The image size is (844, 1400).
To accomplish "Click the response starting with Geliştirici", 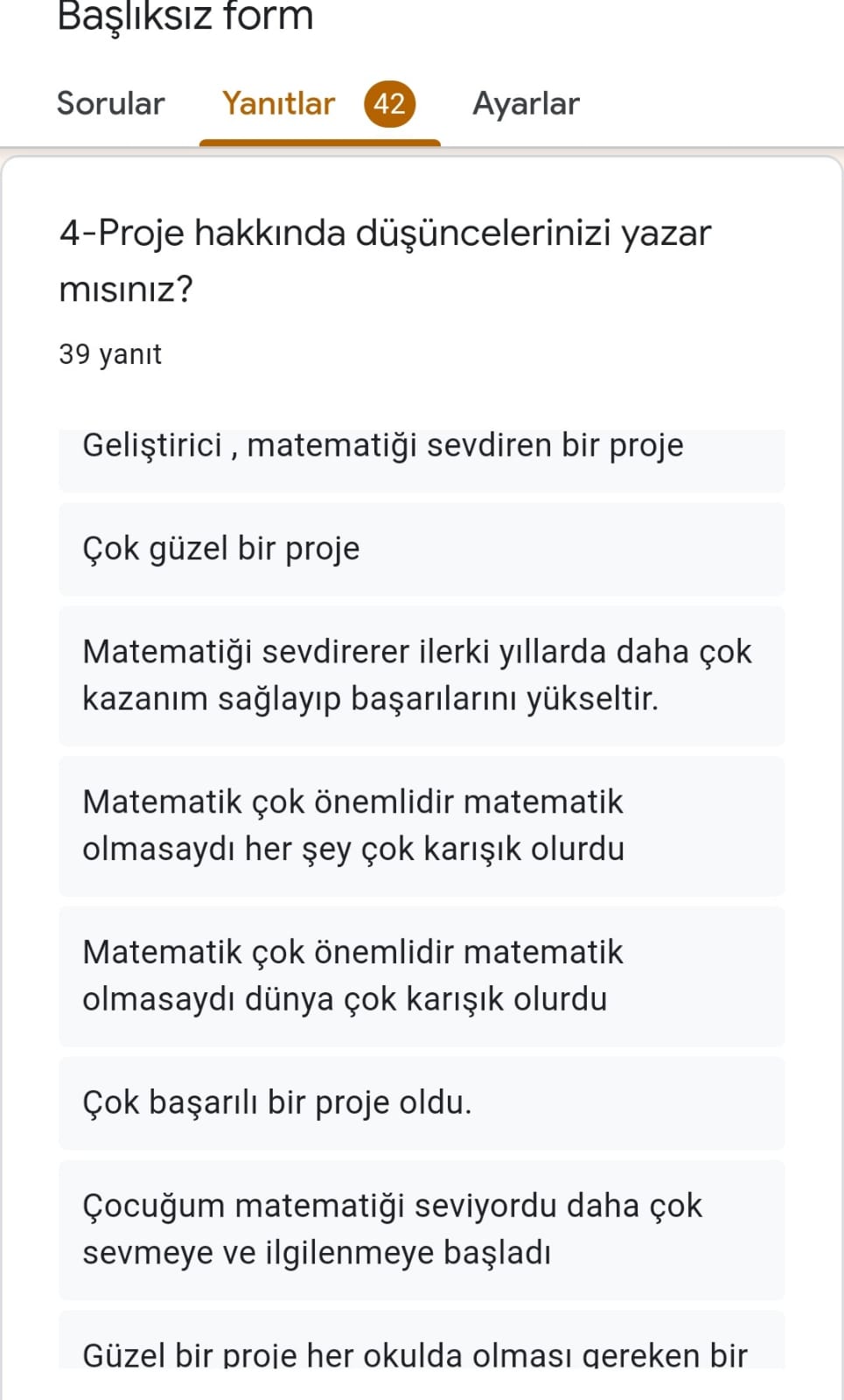I will click(x=382, y=444).
